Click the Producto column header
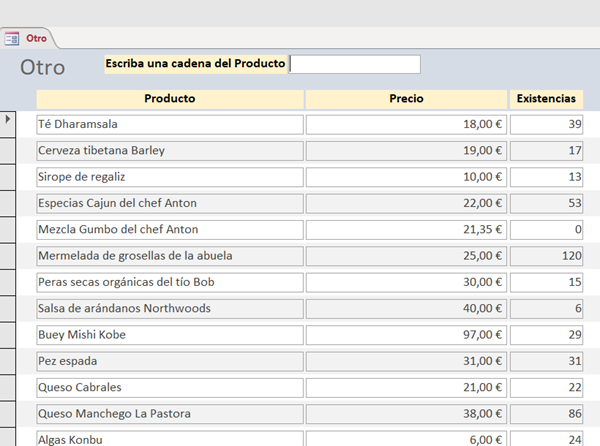Viewport: 600px width, 446px height. click(170, 99)
